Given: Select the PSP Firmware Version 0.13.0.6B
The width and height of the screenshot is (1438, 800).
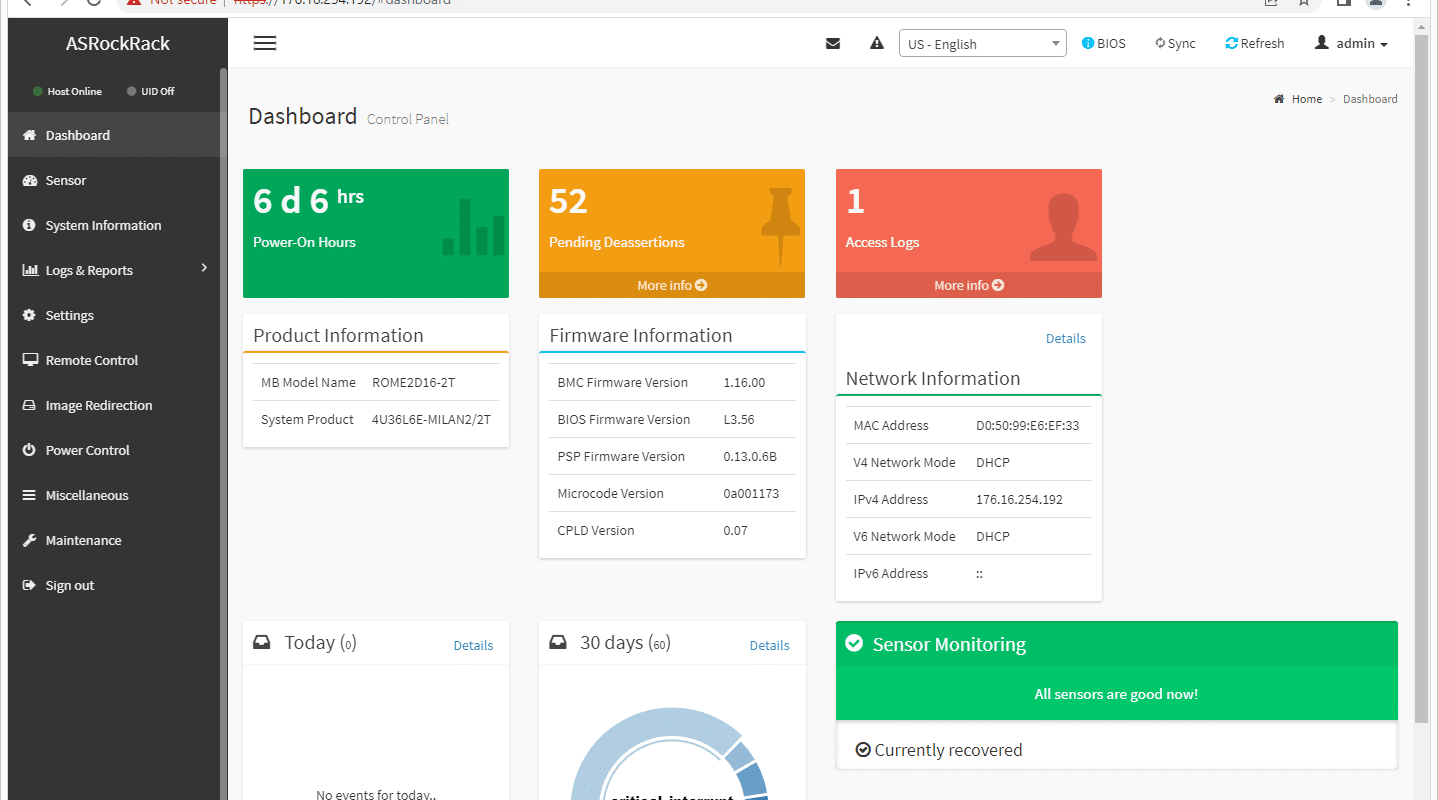Looking at the screenshot, I should click(750, 456).
